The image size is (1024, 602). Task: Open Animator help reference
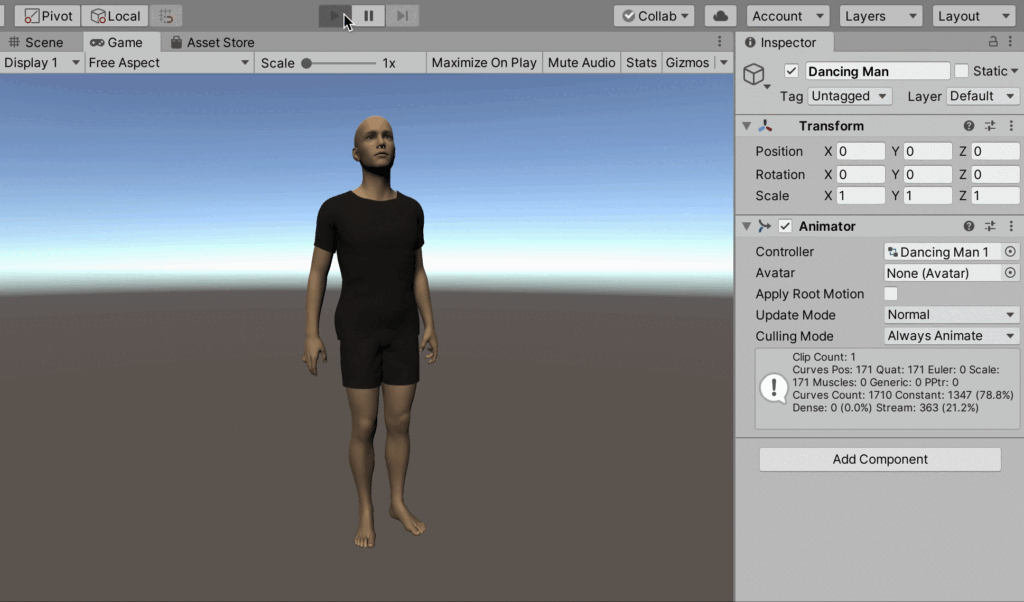pos(969,226)
